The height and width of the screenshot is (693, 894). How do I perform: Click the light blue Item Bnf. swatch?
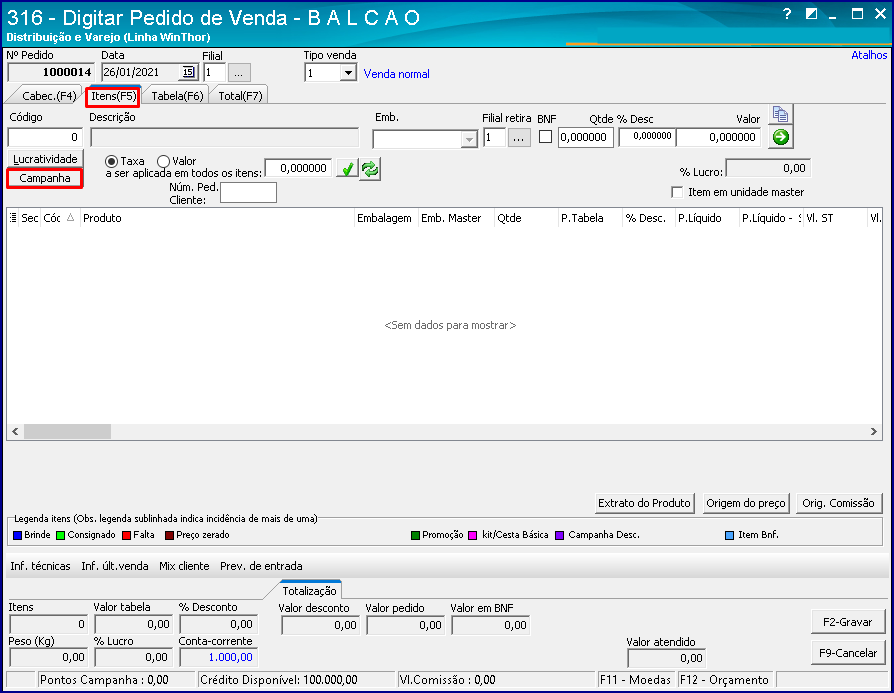point(729,536)
